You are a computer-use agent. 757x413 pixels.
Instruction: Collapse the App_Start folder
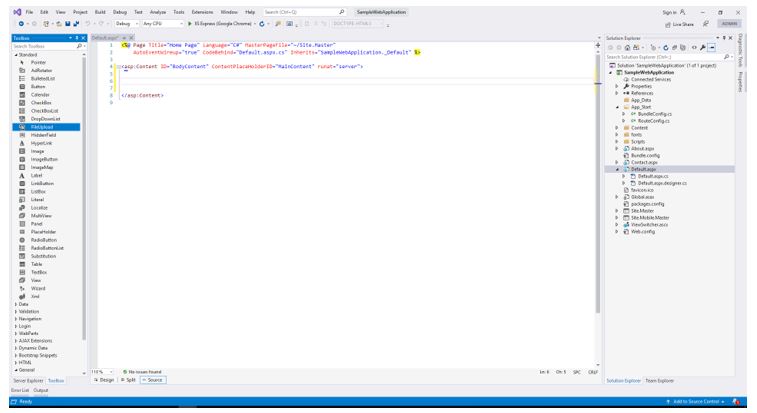(x=617, y=107)
